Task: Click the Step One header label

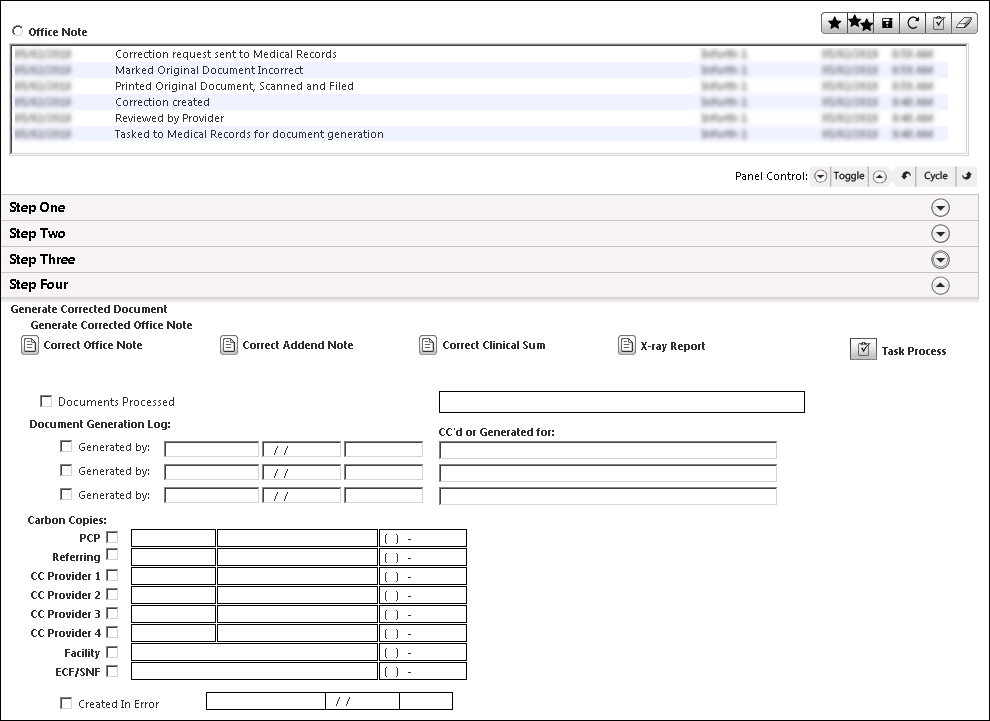Action: point(37,208)
